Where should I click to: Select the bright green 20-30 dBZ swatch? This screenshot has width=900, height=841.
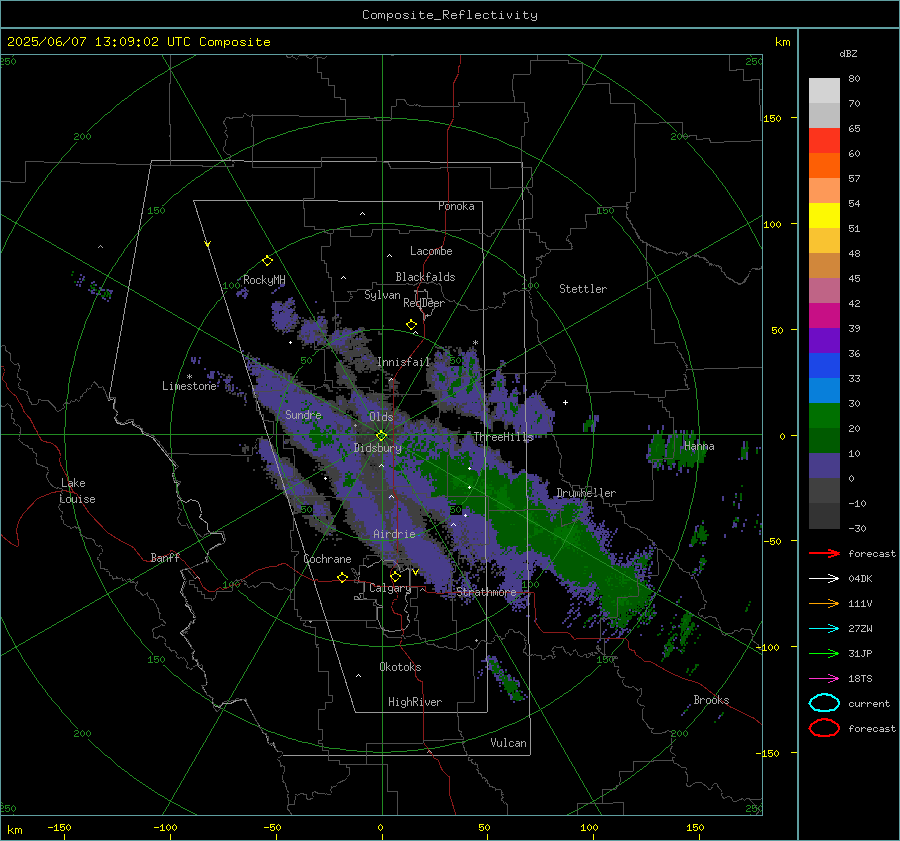[824, 416]
